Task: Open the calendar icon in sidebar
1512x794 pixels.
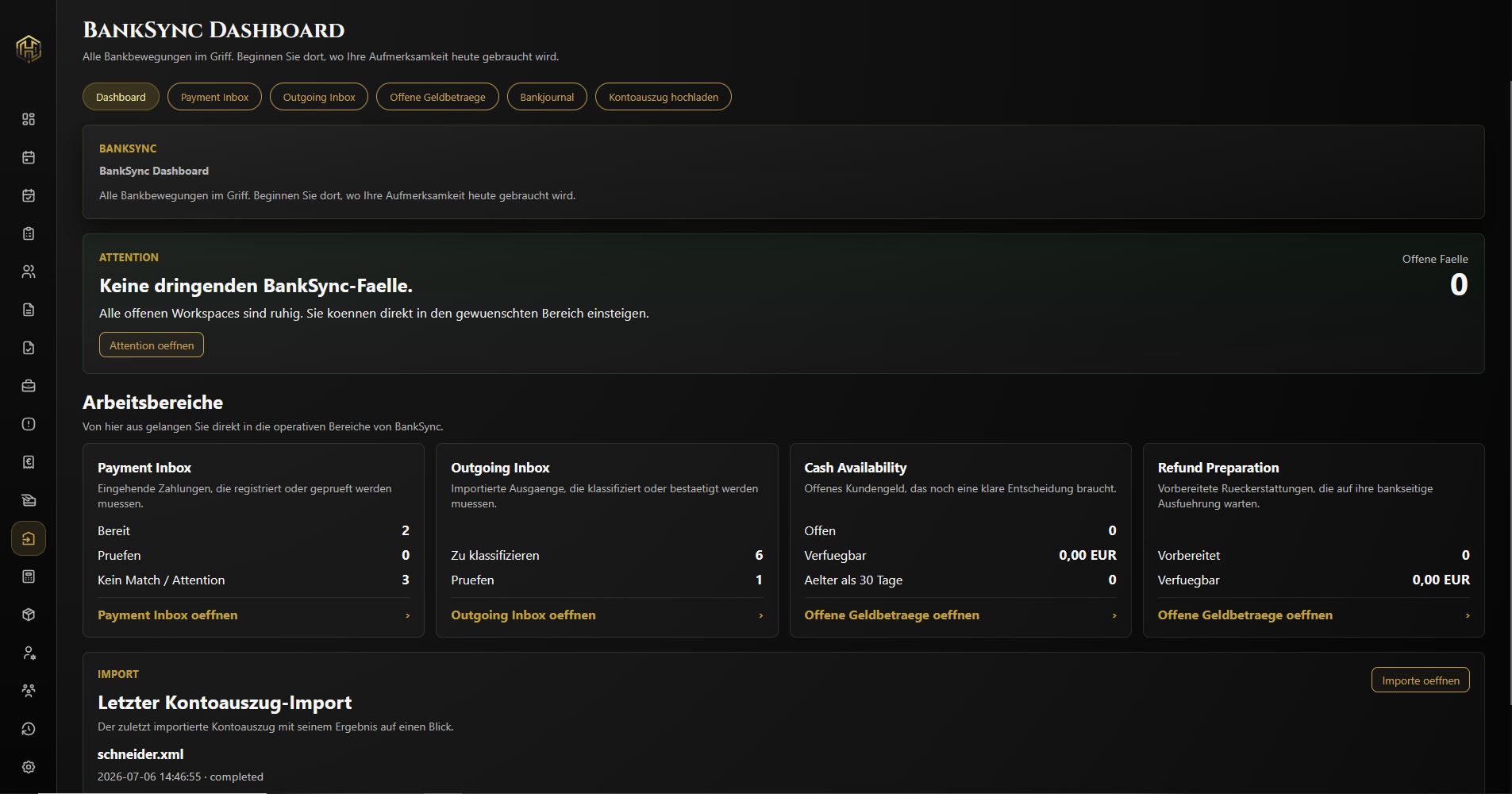Action: coord(29,157)
